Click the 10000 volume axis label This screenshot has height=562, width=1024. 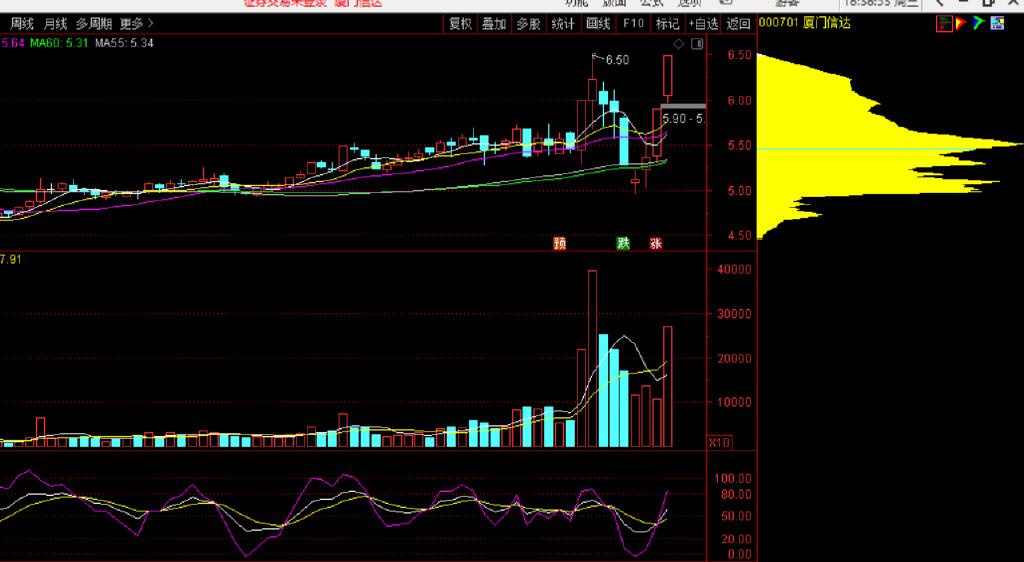734,402
